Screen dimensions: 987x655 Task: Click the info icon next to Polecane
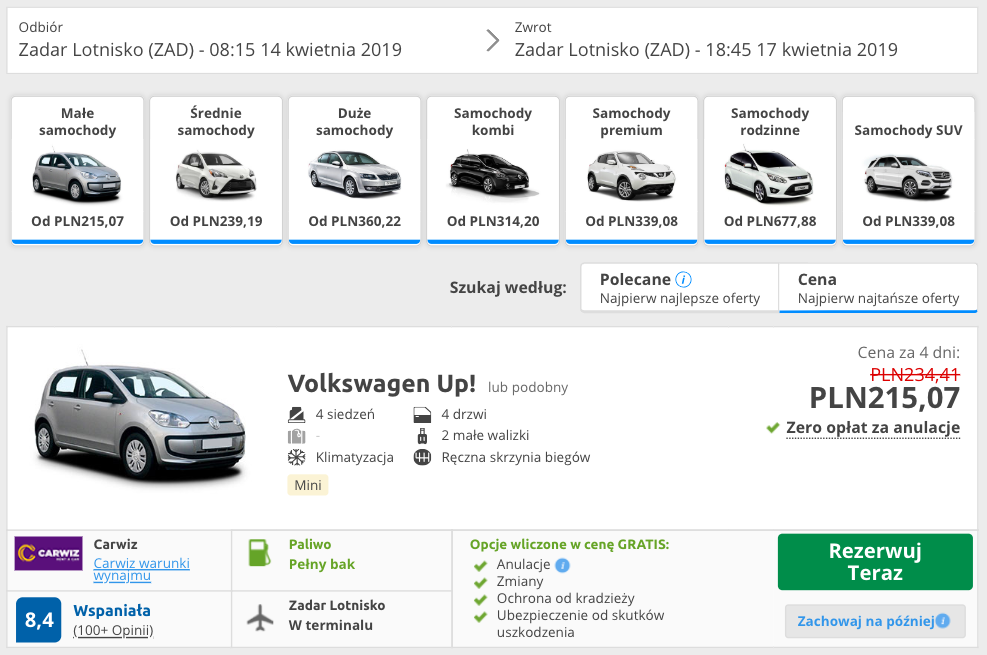point(683,279)
